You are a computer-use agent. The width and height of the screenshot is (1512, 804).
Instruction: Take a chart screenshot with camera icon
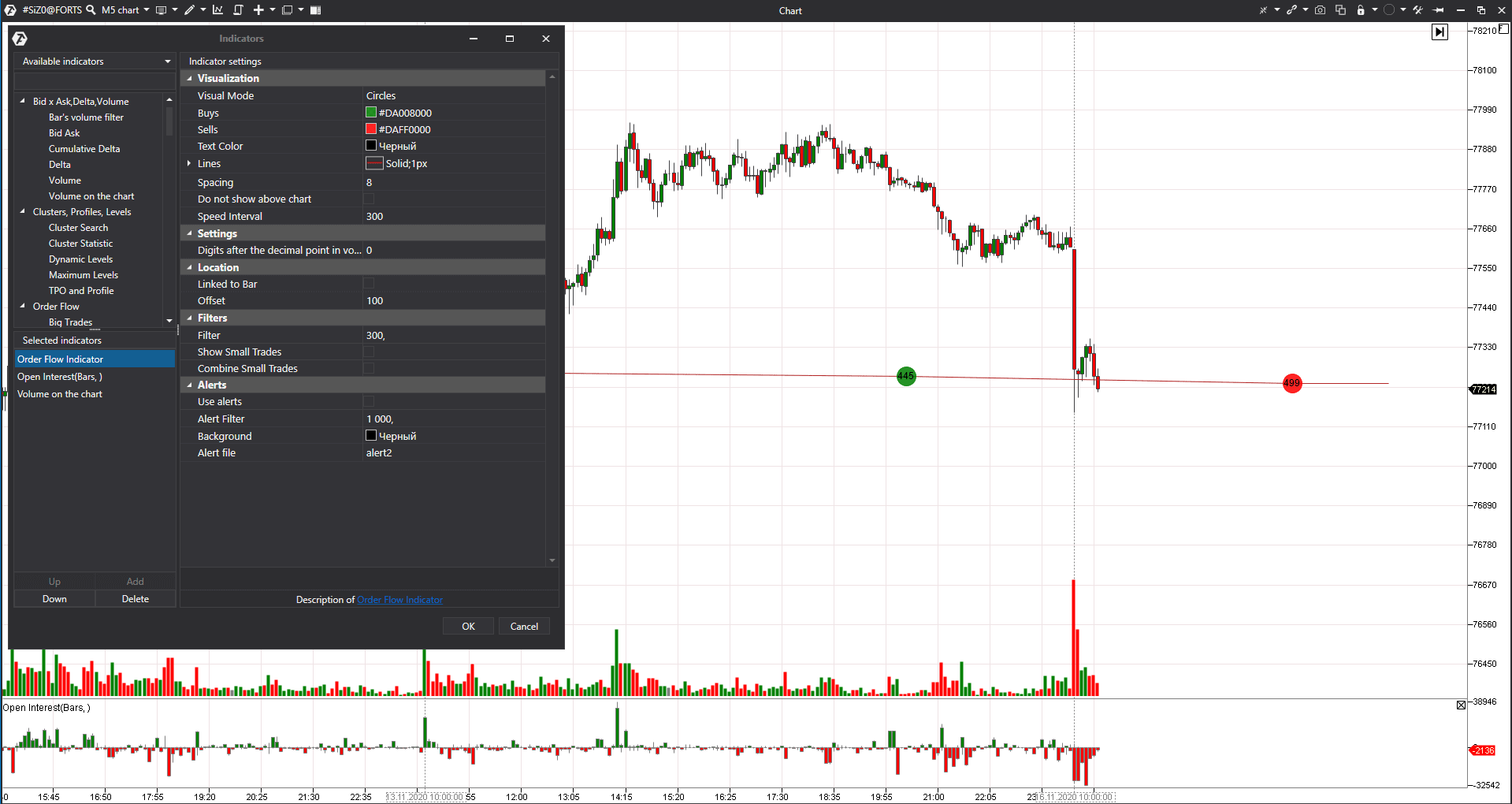click(x=1320, y=10)
